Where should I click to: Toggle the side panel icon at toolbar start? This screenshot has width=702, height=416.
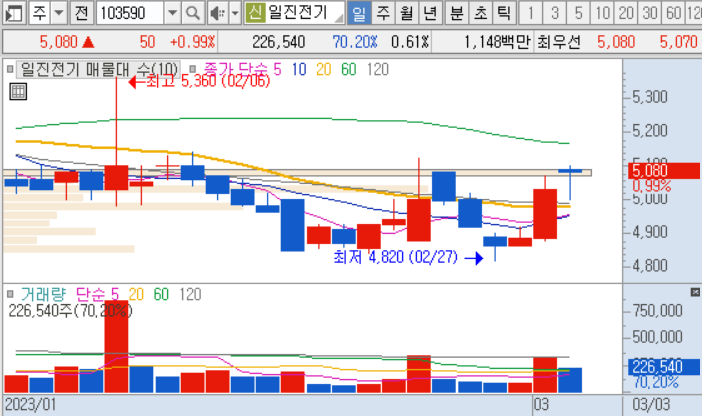(13, 13)
